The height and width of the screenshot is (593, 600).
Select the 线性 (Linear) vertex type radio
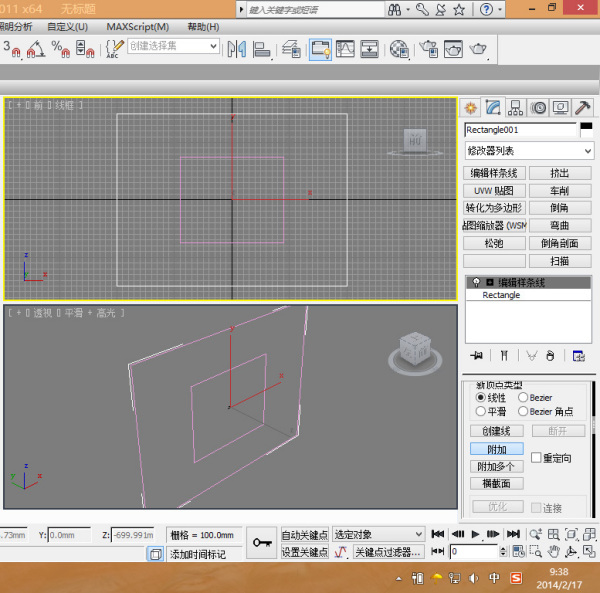pos(481,398)
